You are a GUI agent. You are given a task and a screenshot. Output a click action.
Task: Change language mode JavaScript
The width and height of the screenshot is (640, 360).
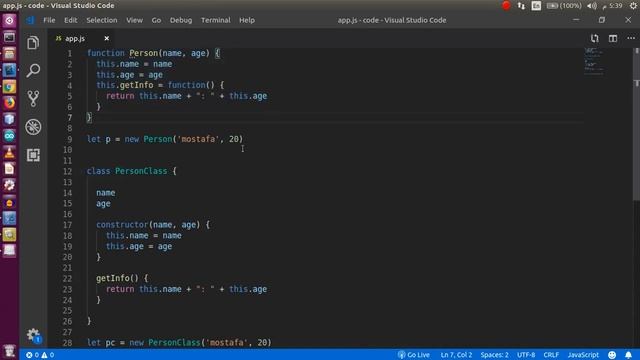[x=583, y=355]
